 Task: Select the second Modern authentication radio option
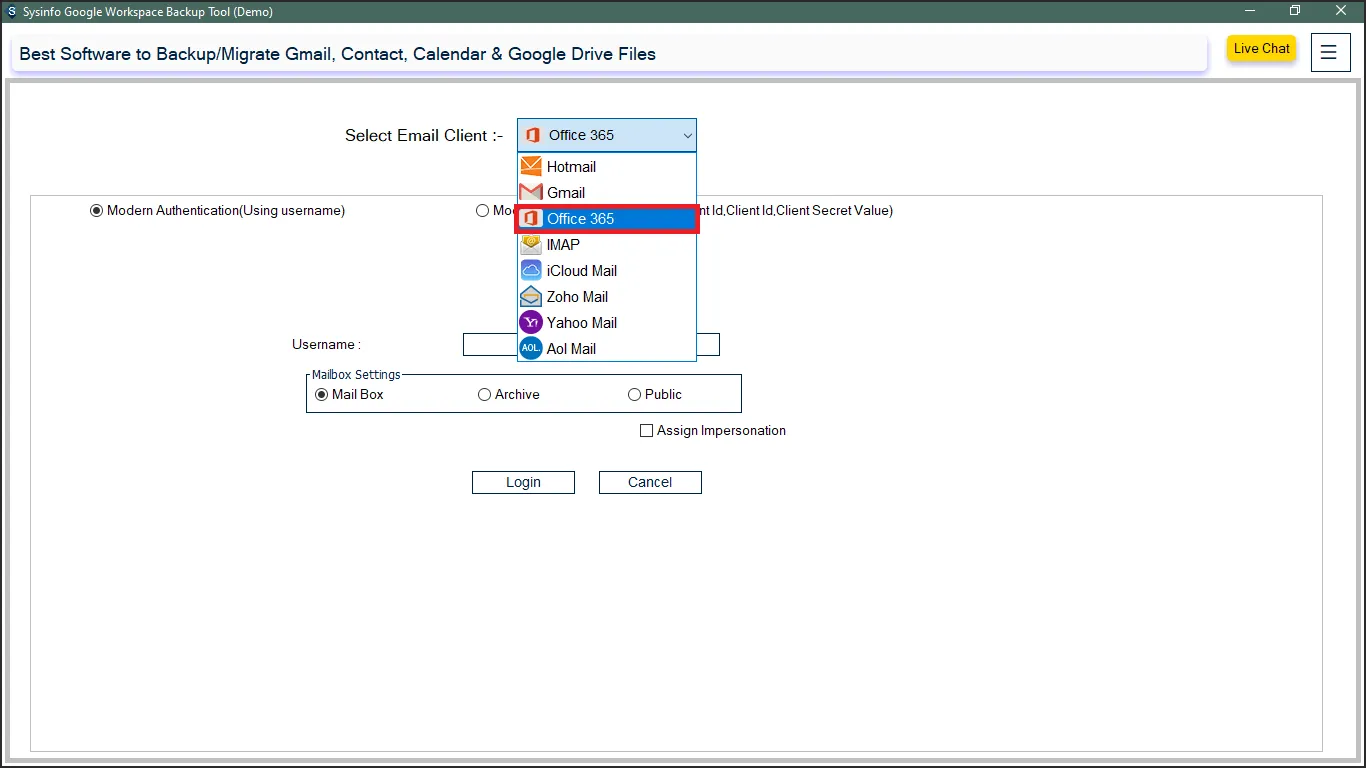pos(483,211)
